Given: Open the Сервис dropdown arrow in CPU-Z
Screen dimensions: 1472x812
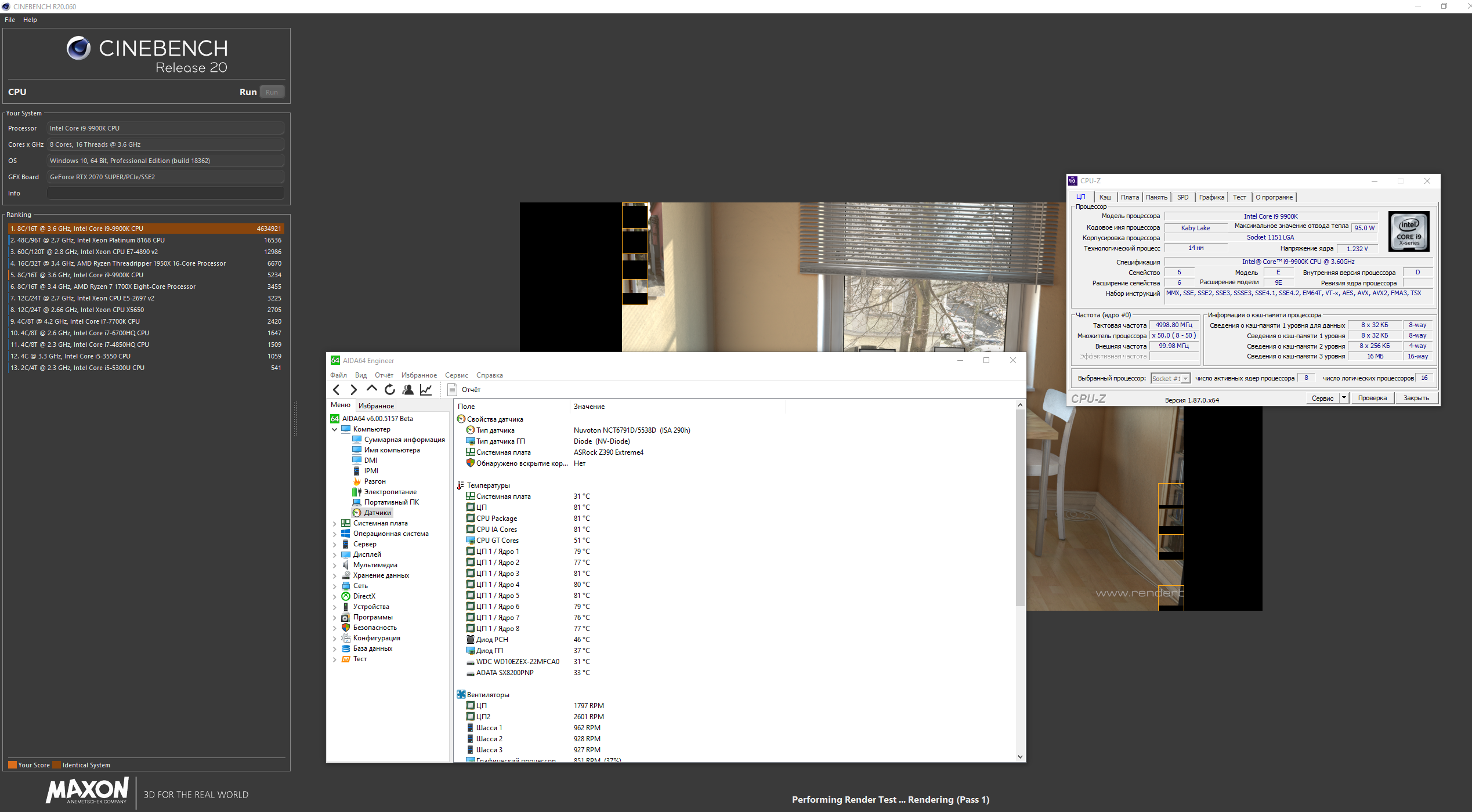Looking at the screenshot, I should 1344,398.
